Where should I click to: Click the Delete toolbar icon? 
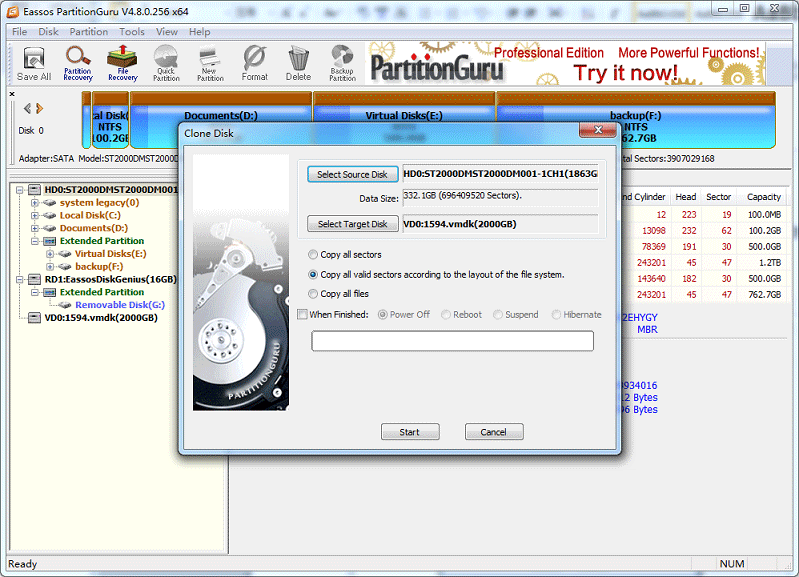(298, 64)
